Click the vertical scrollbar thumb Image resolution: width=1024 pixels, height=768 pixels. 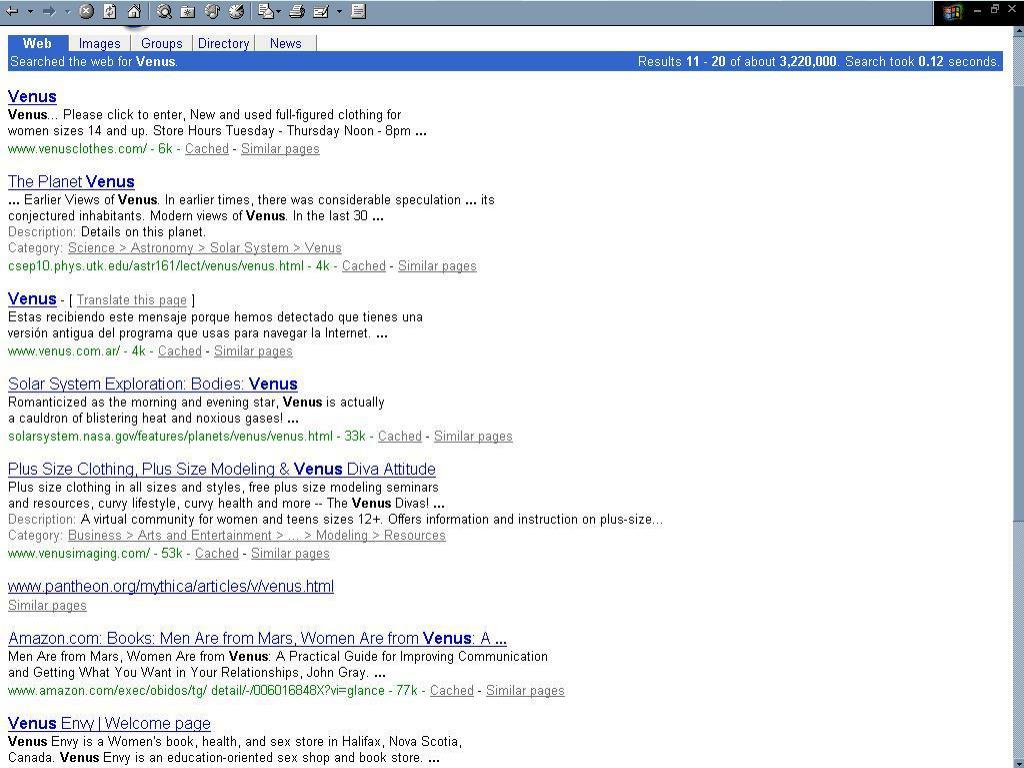click(1018, 302)
